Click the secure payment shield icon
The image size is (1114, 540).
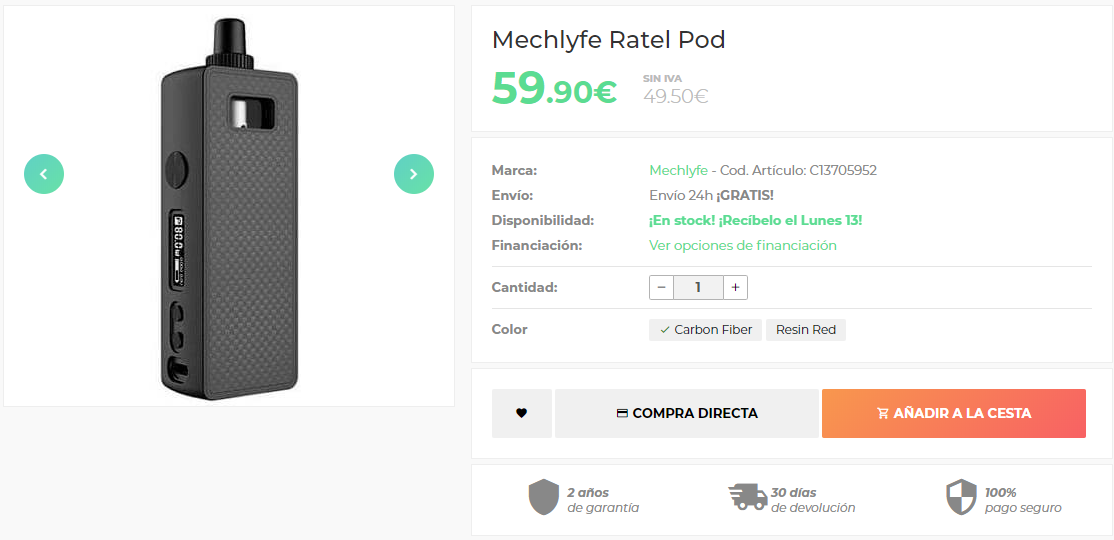pos(961,497)
